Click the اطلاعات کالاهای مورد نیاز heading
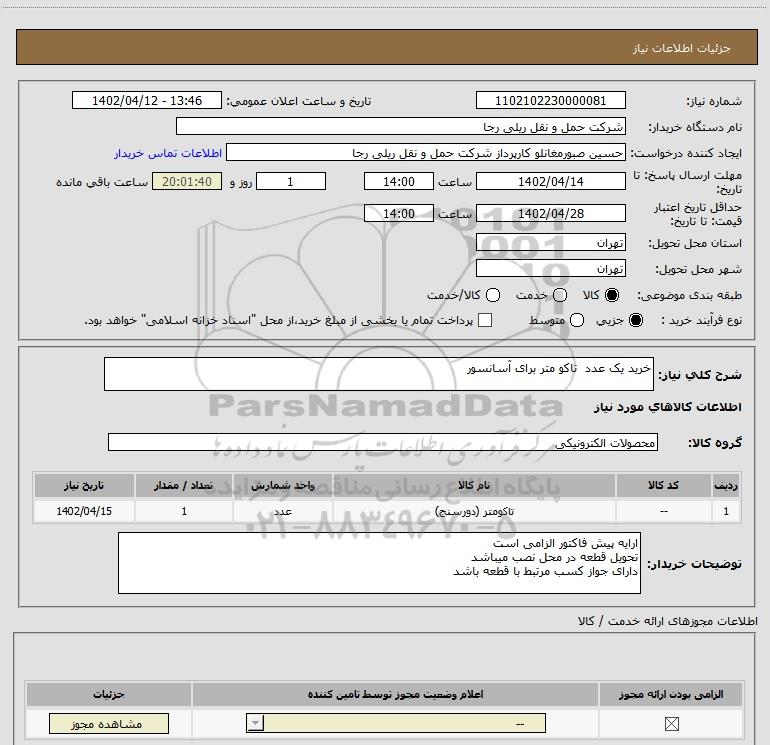The width and height of the screenshot is (770, 745). coord(667,407)
